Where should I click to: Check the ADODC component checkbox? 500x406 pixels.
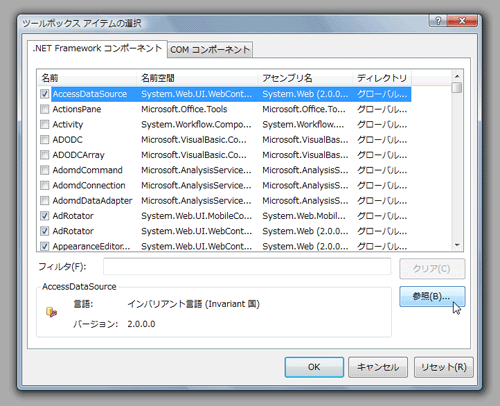click(x=44, y=139)
